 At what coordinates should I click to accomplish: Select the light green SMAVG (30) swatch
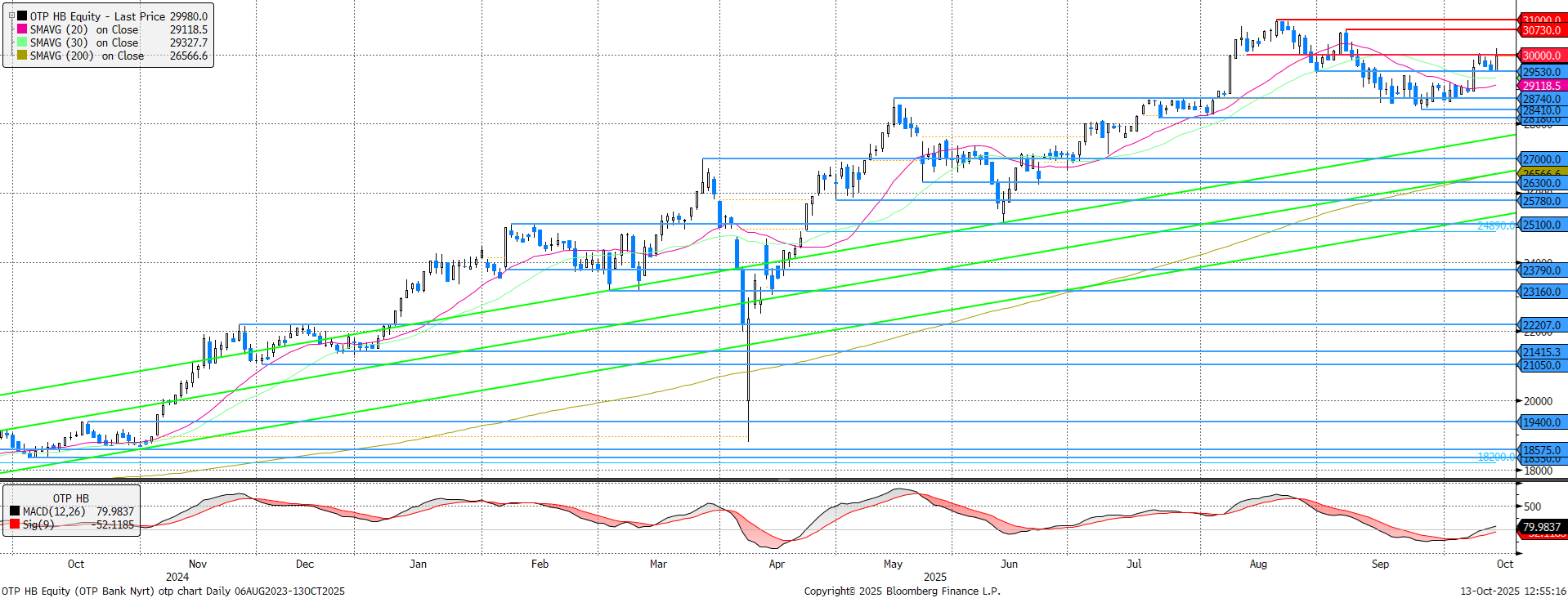pyautogui.click(x=22, y=42)
